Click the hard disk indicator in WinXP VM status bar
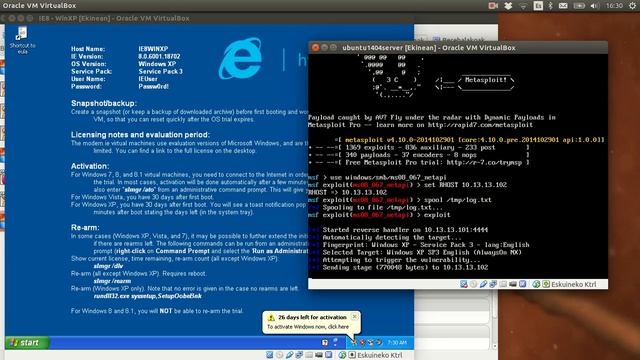The height and width of the screenshot is (360, 640). point(270,355)
